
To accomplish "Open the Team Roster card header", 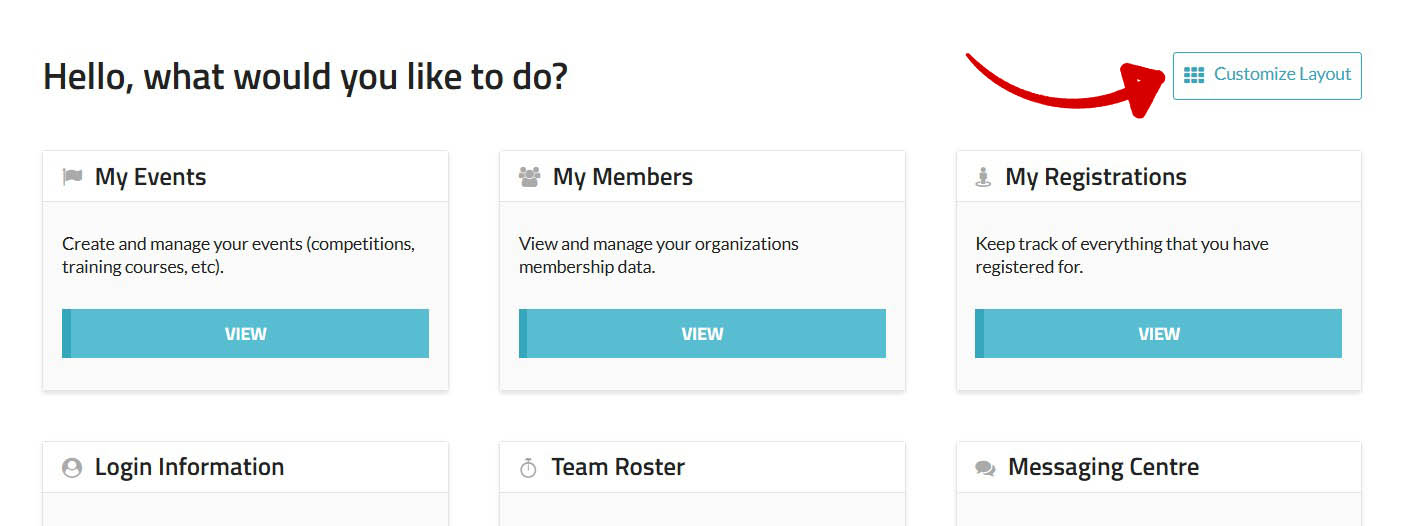I will (x=618, y=467).
